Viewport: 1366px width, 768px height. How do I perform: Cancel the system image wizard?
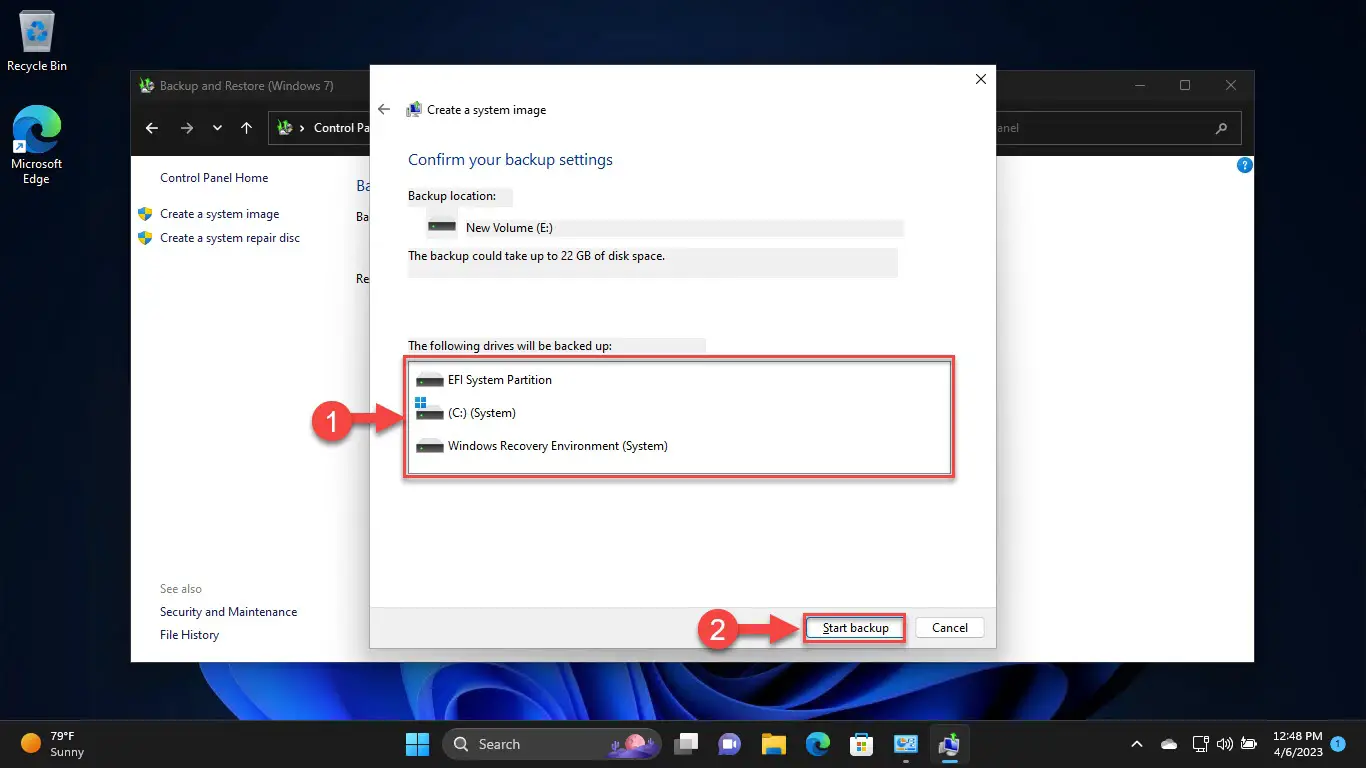[949, 628]
